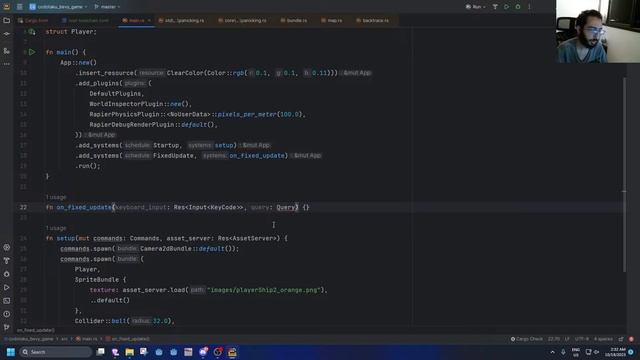
Task: Show more tool windows ellipsis
Action: pyautogui.click(x=7, y=64)
